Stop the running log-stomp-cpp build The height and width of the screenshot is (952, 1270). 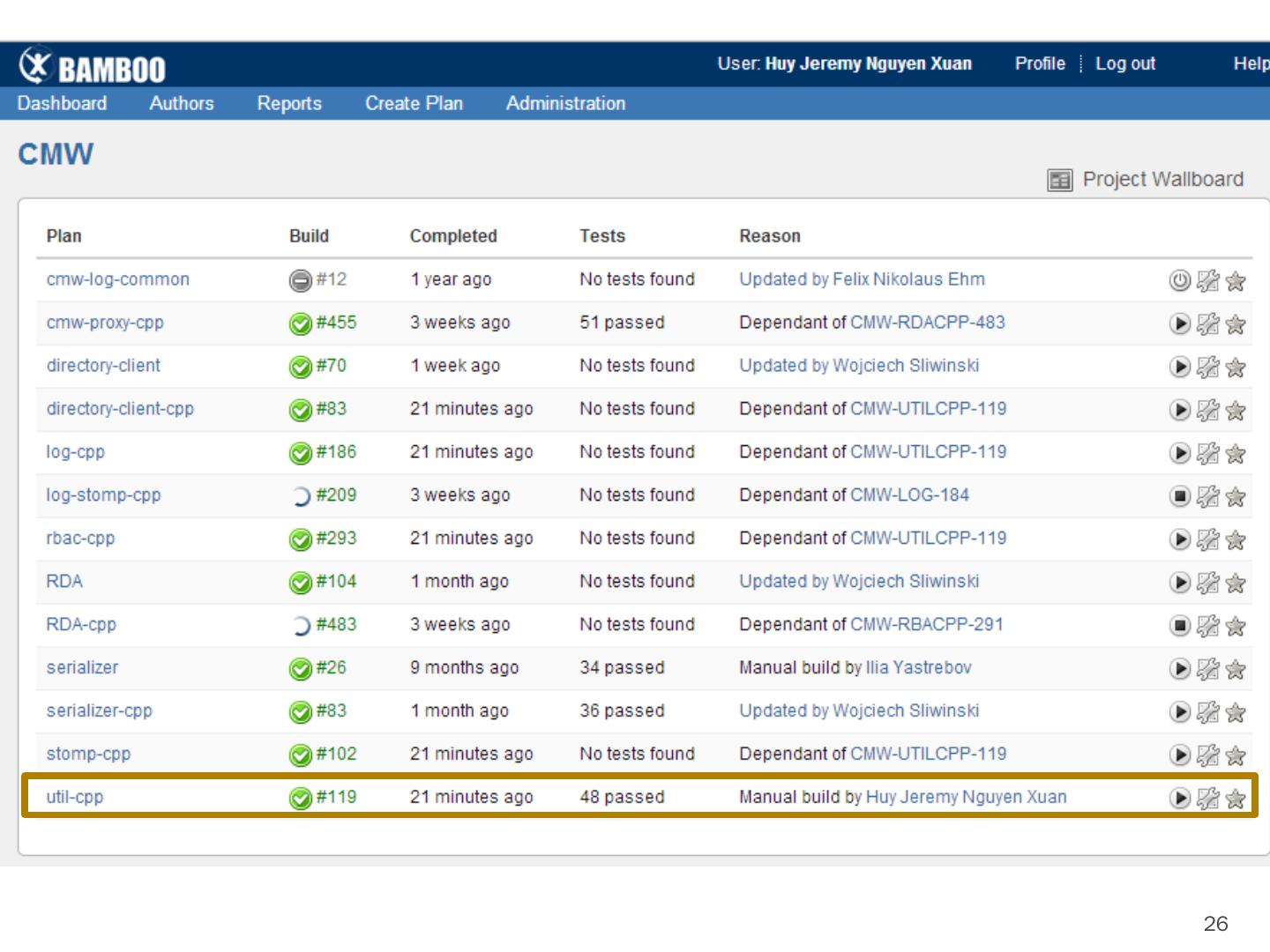coord(1179,496)
